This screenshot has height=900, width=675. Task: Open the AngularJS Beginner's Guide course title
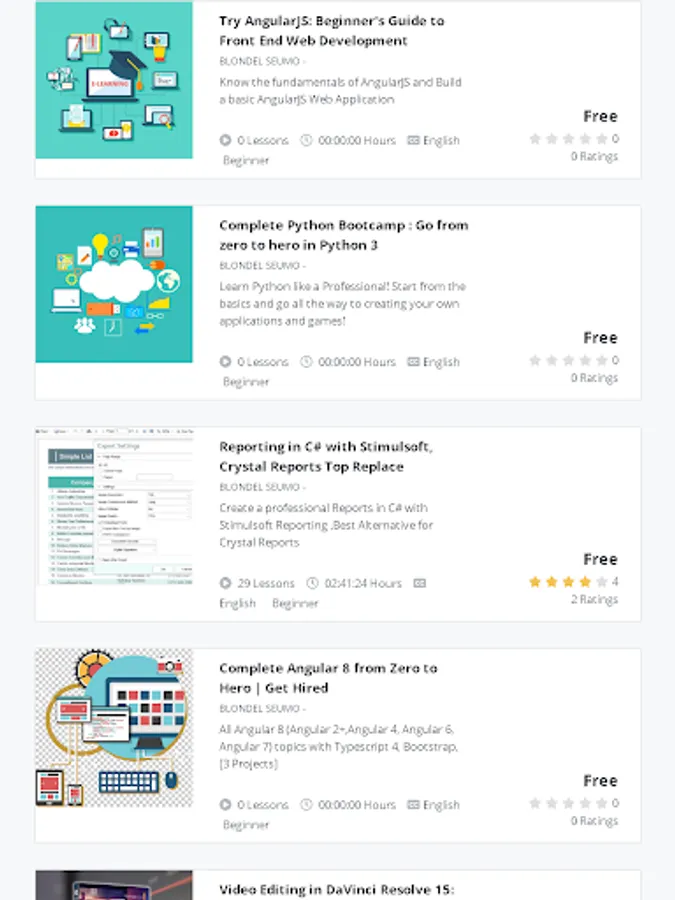pos(332,30)
